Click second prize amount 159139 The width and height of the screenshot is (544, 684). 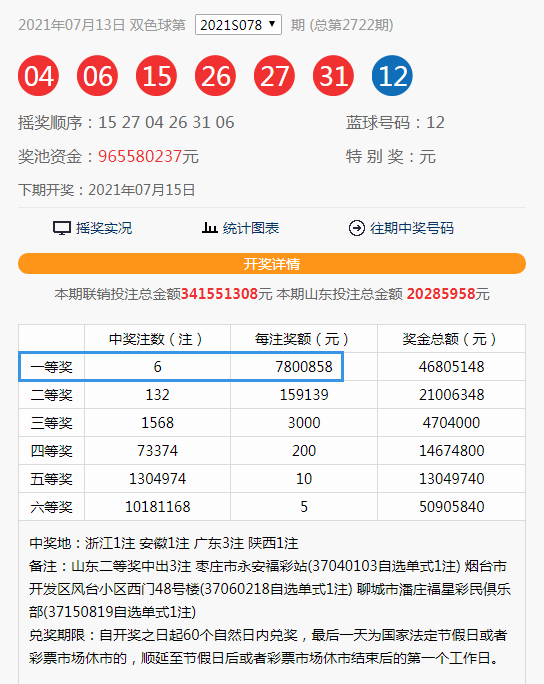tap(304, 395)
